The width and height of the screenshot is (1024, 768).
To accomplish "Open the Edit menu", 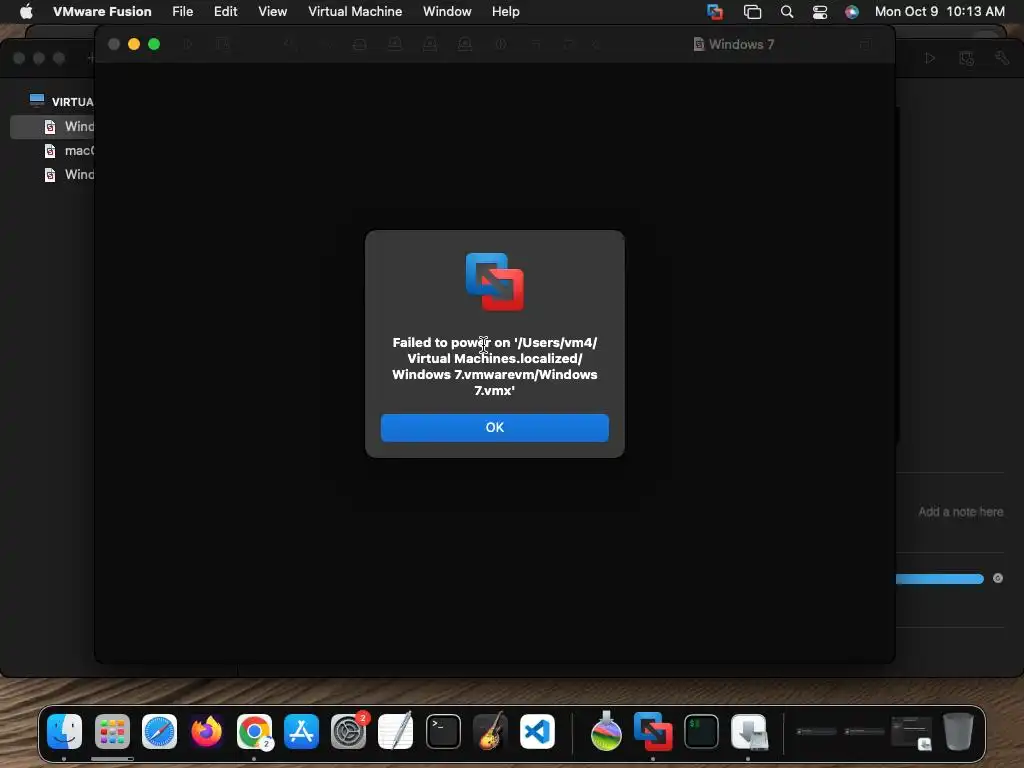I will pos(225,11).
